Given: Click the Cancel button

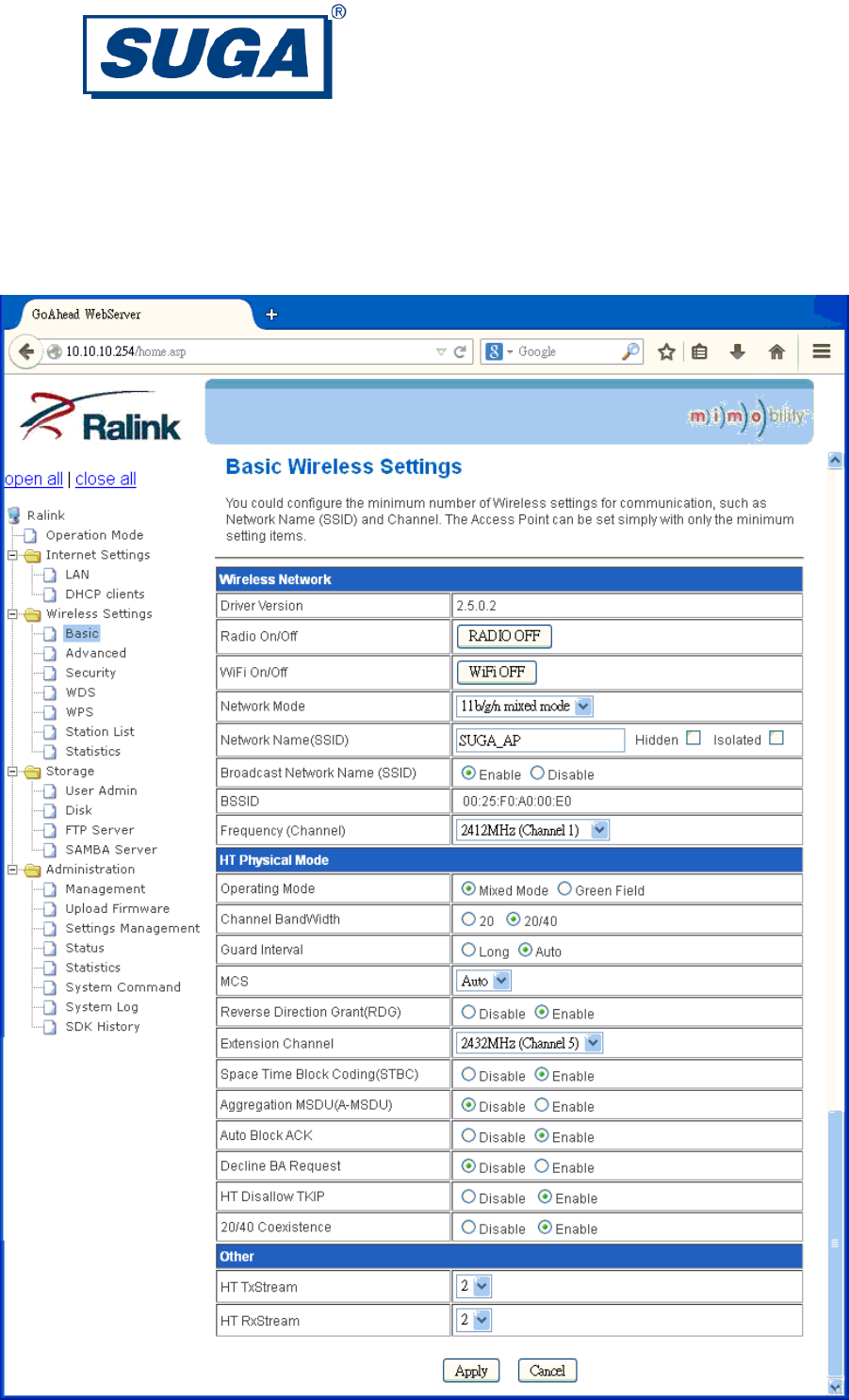Looking at the screenshot, I should tap(547, 1371).
